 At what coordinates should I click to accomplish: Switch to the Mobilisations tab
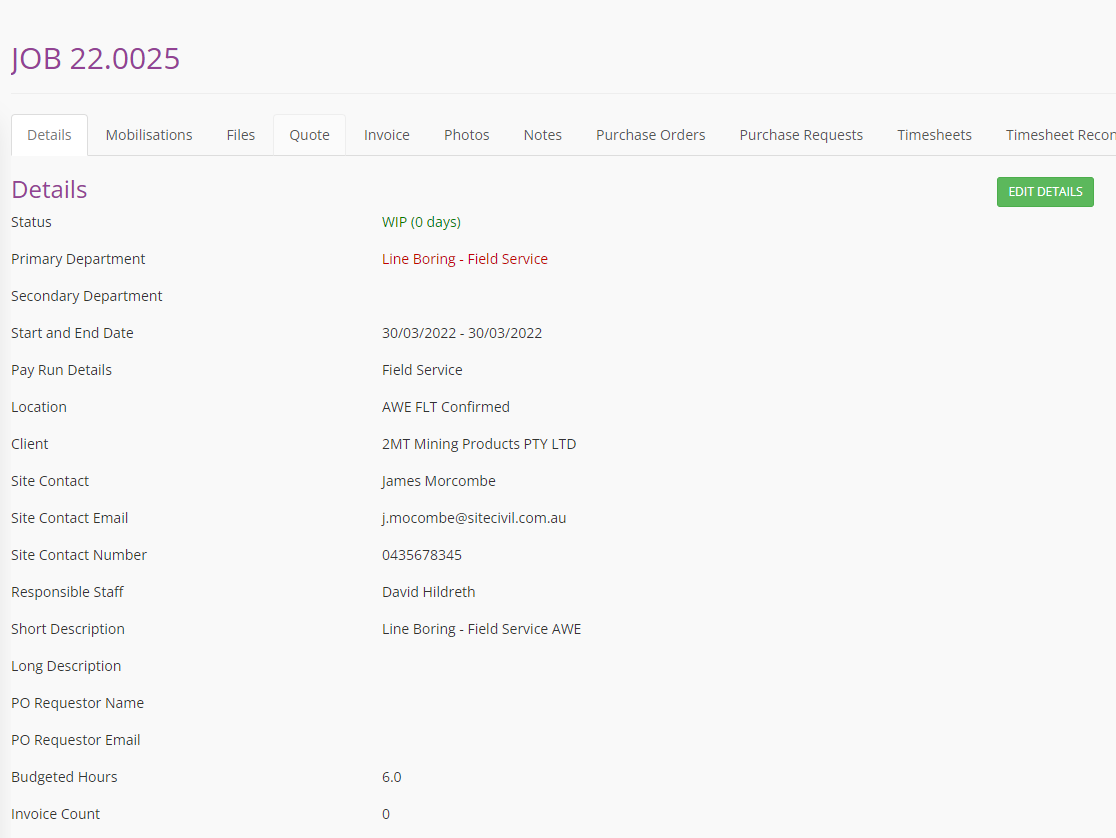(149, 135)
